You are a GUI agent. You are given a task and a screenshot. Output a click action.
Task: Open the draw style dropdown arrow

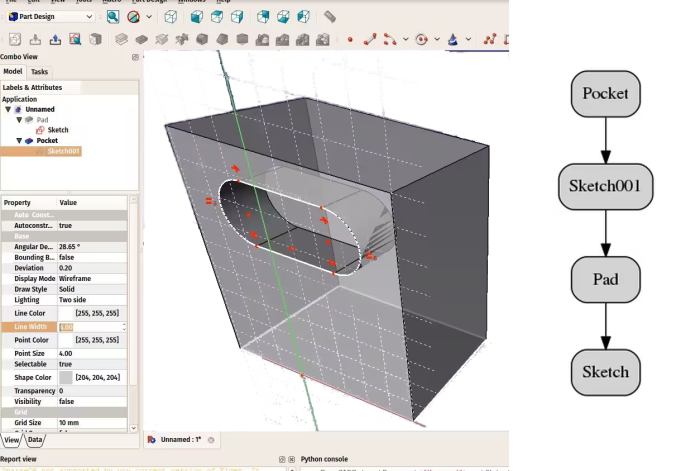pos(149,17)
